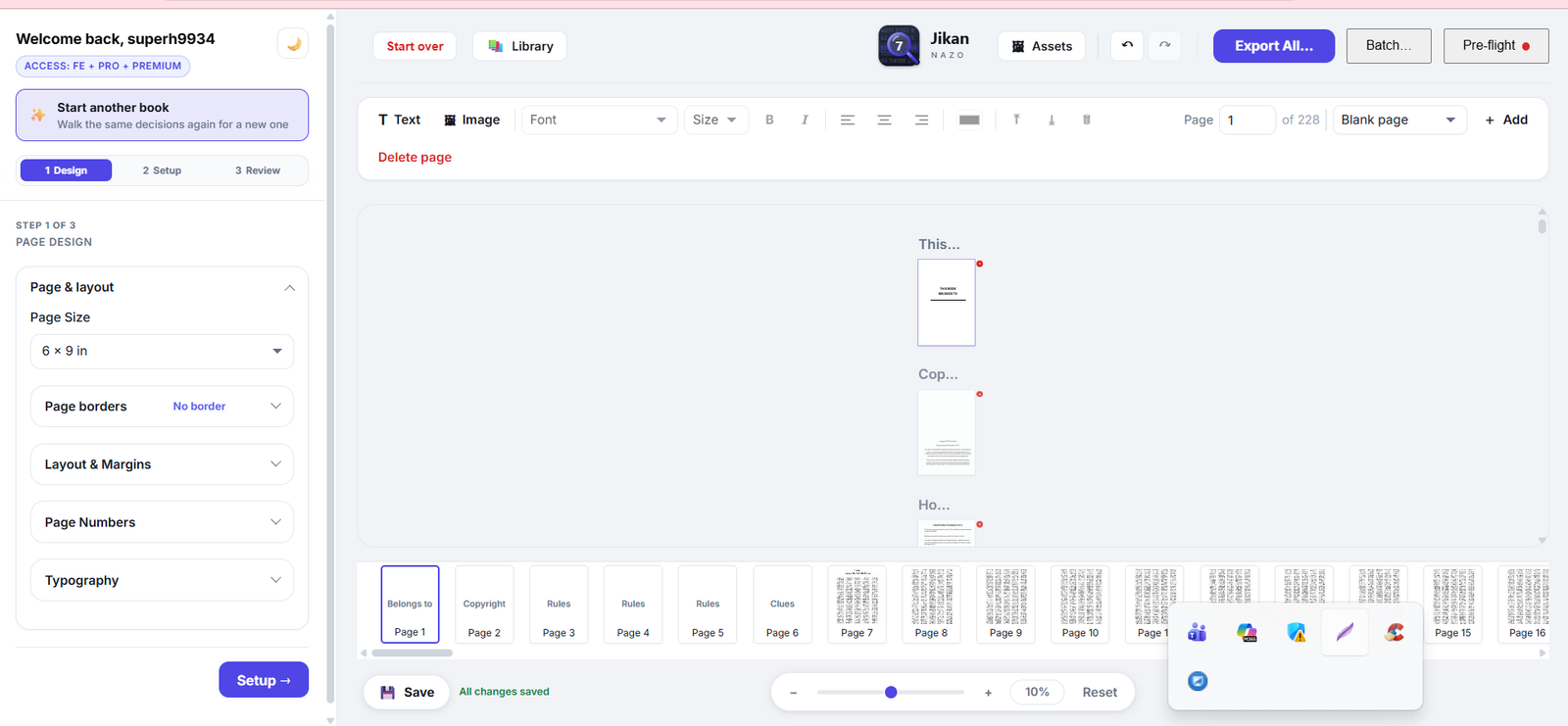Screen dimensions: 1568x726
Task: Open the Font dropdown
Action: tap(598, 120)
